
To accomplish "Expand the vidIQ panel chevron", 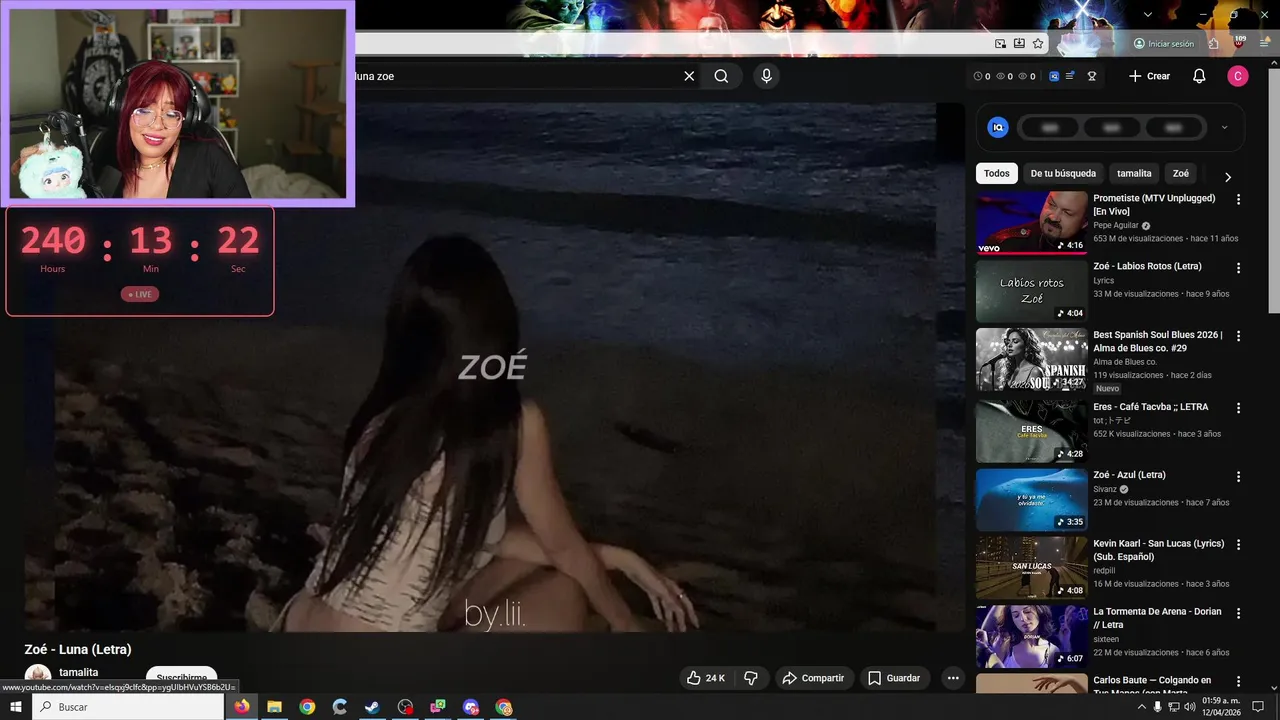I will (x=1224, y=127).
